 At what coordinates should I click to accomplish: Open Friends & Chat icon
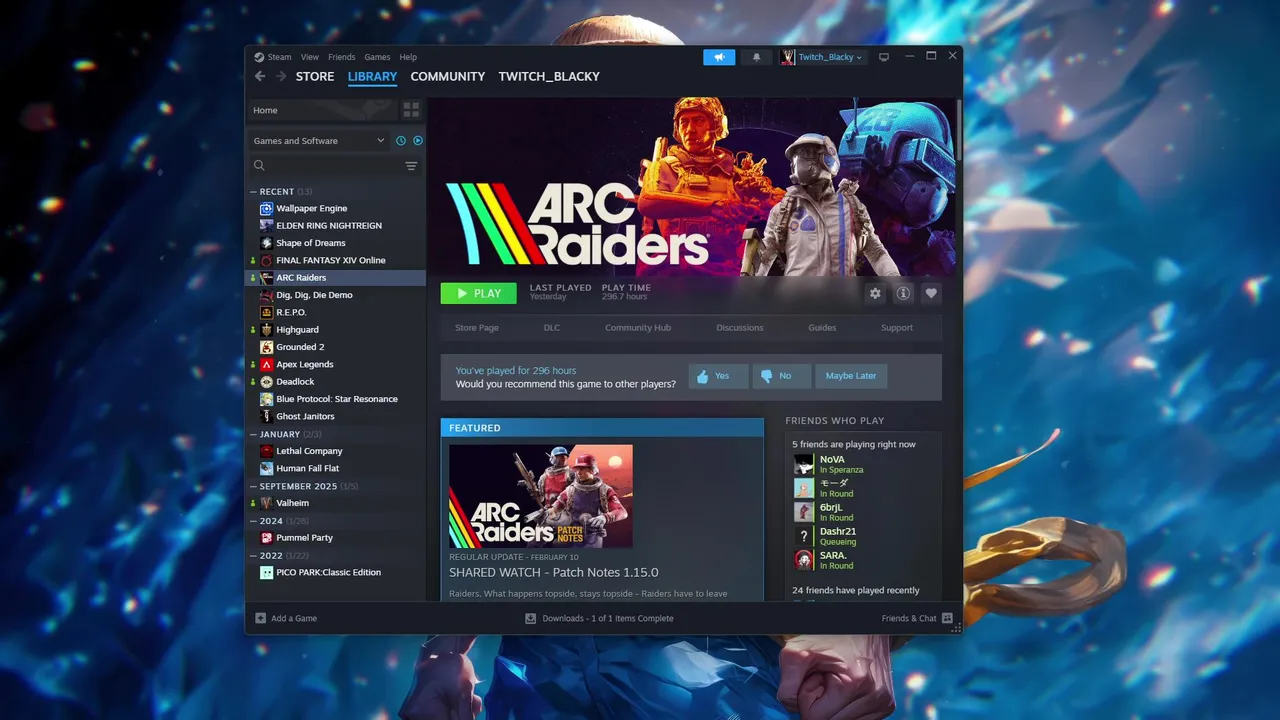(947, 618)
